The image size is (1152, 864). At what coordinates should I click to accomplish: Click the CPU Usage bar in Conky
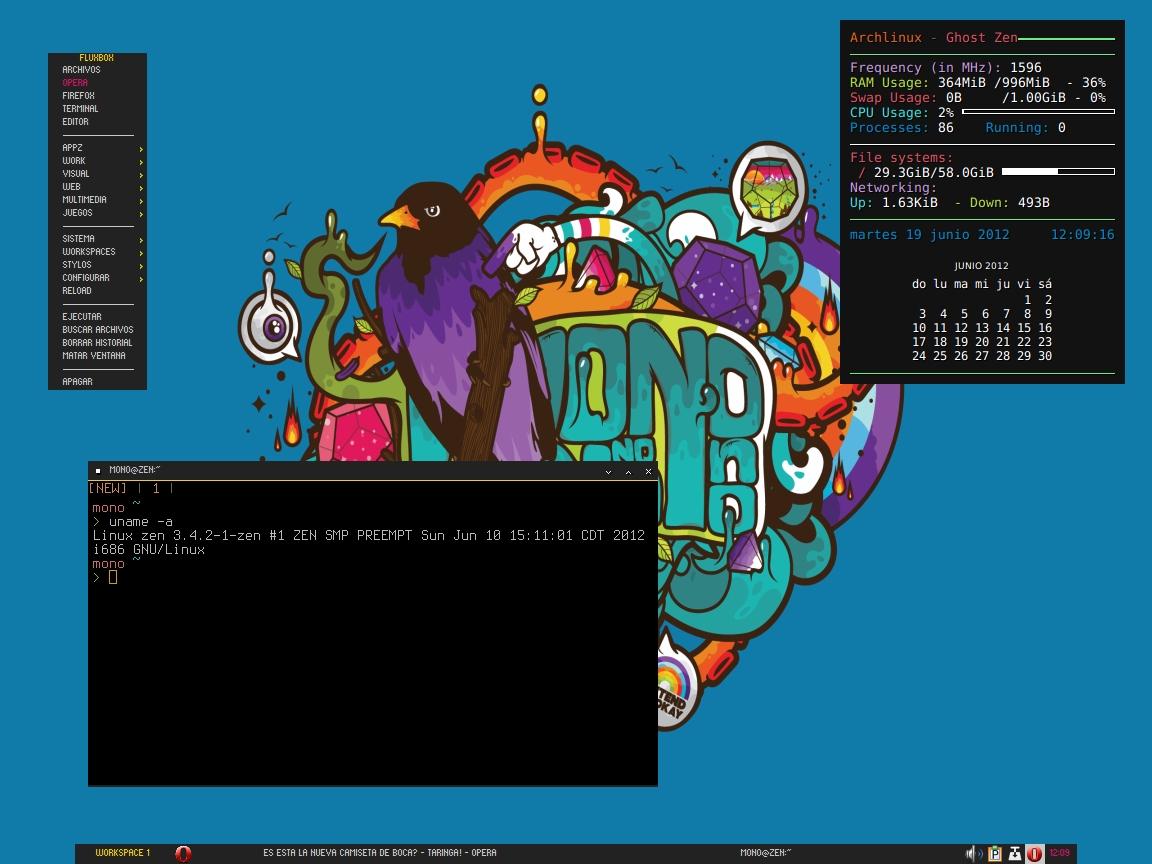[x=1038, y=112]
